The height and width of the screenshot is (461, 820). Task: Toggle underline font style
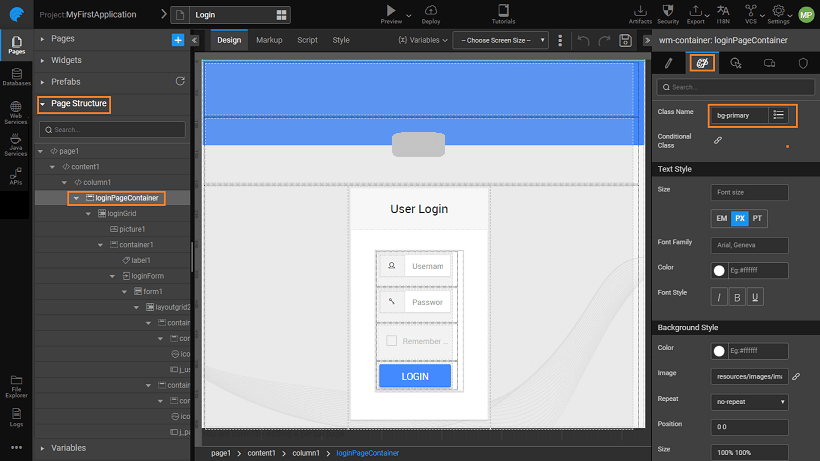coord(755,297)
